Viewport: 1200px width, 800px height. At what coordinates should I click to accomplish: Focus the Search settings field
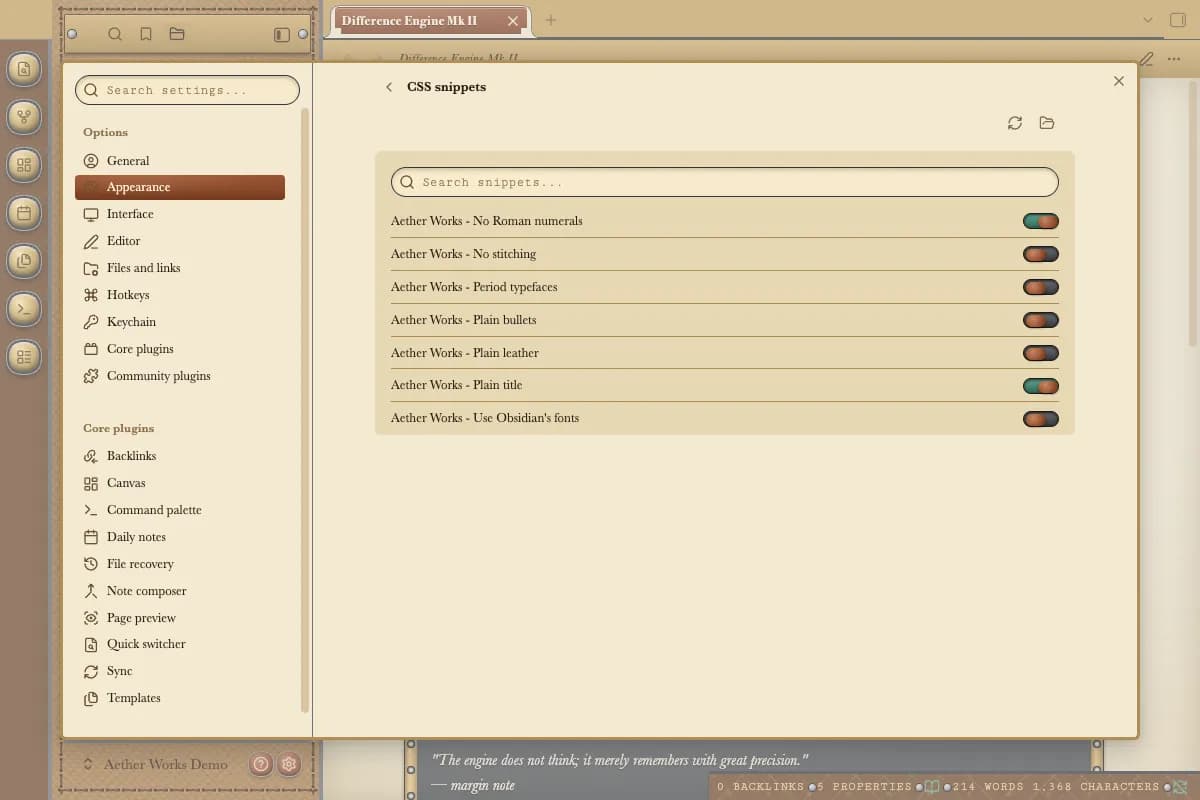point(187,90)
